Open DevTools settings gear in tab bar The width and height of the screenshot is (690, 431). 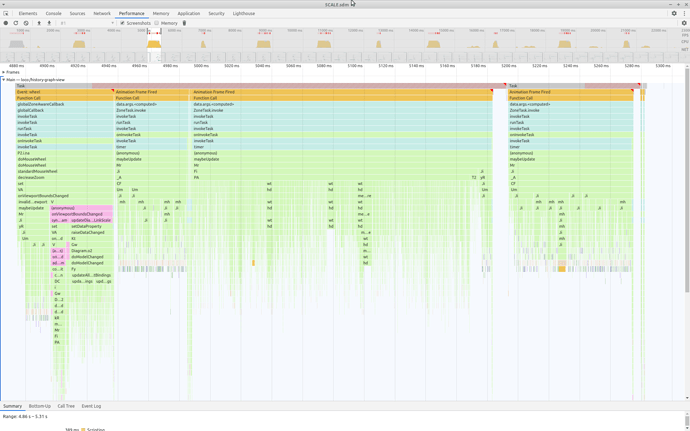click(674, 14)
